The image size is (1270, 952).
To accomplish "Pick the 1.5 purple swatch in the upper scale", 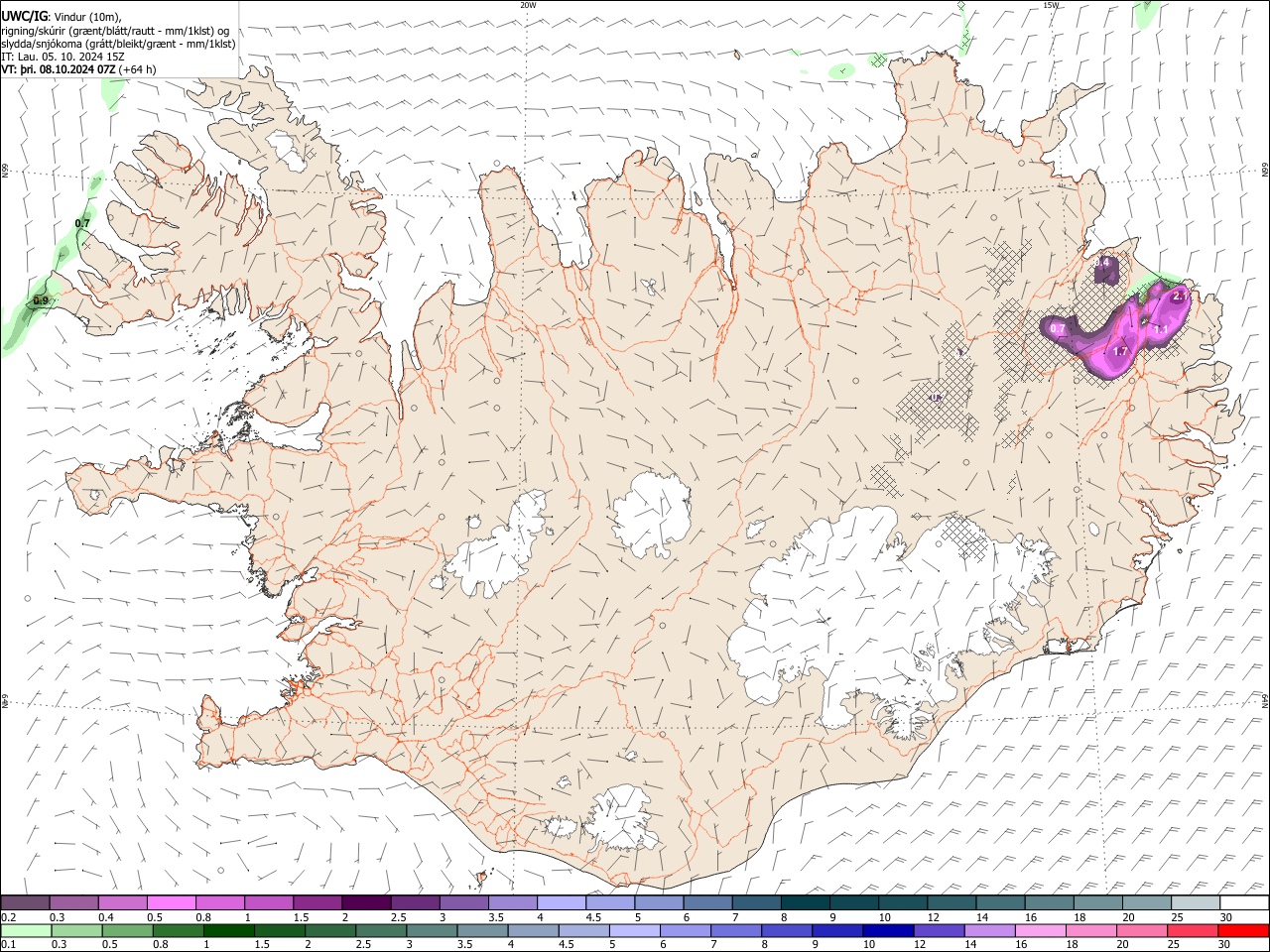I will coord(317,902).
